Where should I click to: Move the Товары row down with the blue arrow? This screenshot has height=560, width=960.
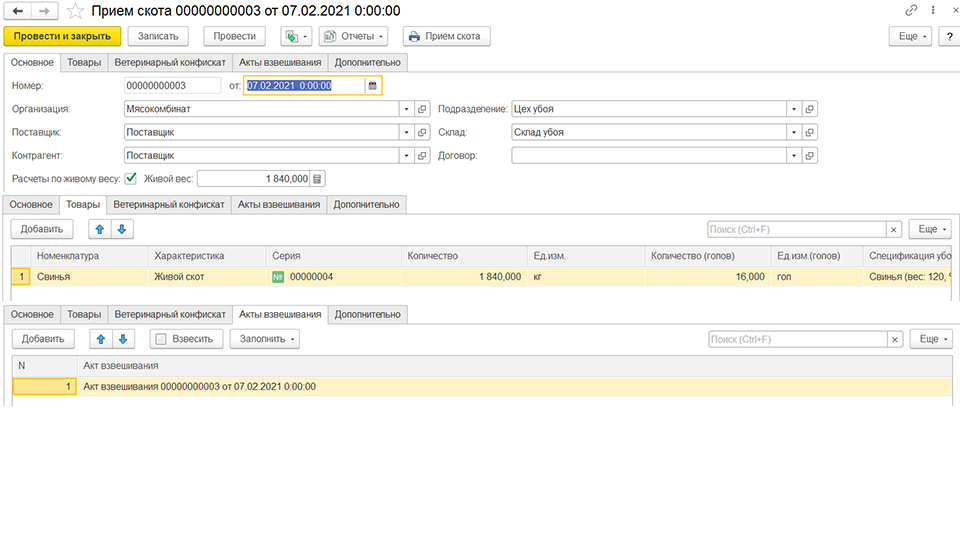(122, 229)
